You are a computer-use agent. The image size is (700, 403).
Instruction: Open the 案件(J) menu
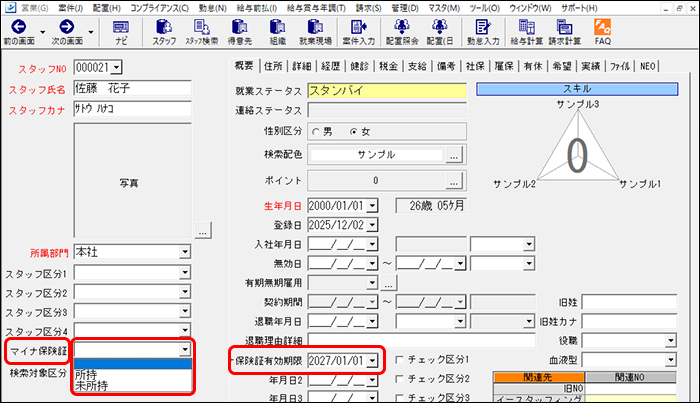[71, 8]
